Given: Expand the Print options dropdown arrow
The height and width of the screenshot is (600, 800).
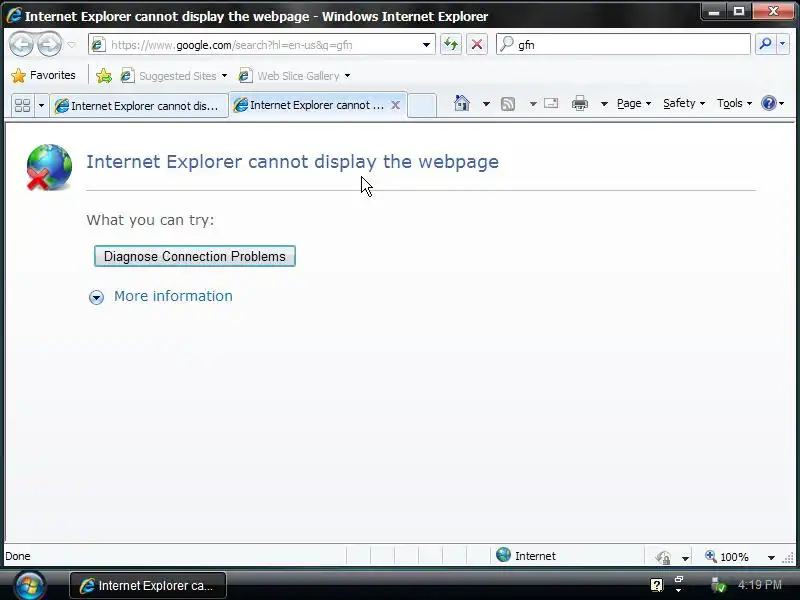Looking at the screenshot, I should click(604, 104).
